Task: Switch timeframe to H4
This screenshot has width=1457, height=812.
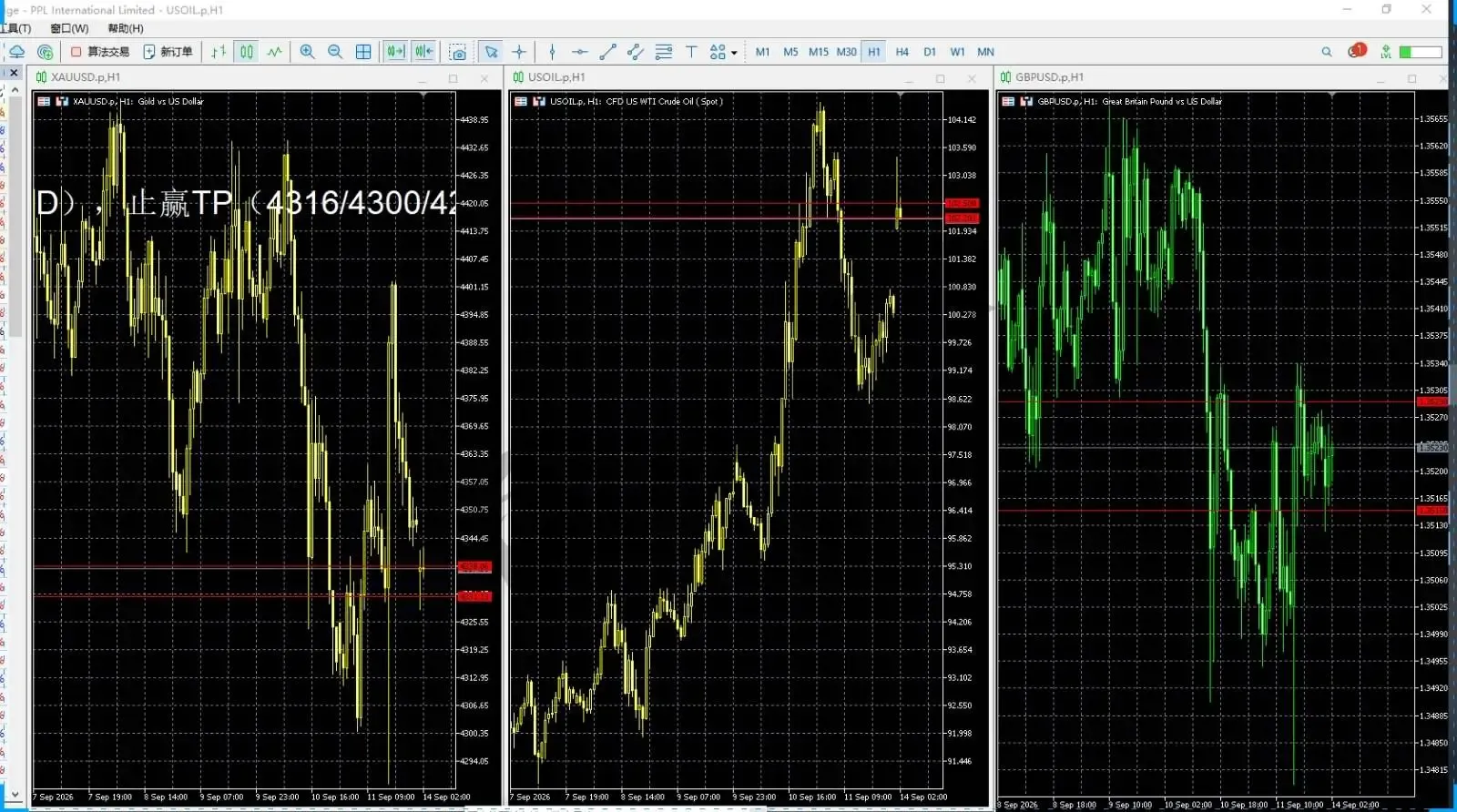Action: pos(902,52)
